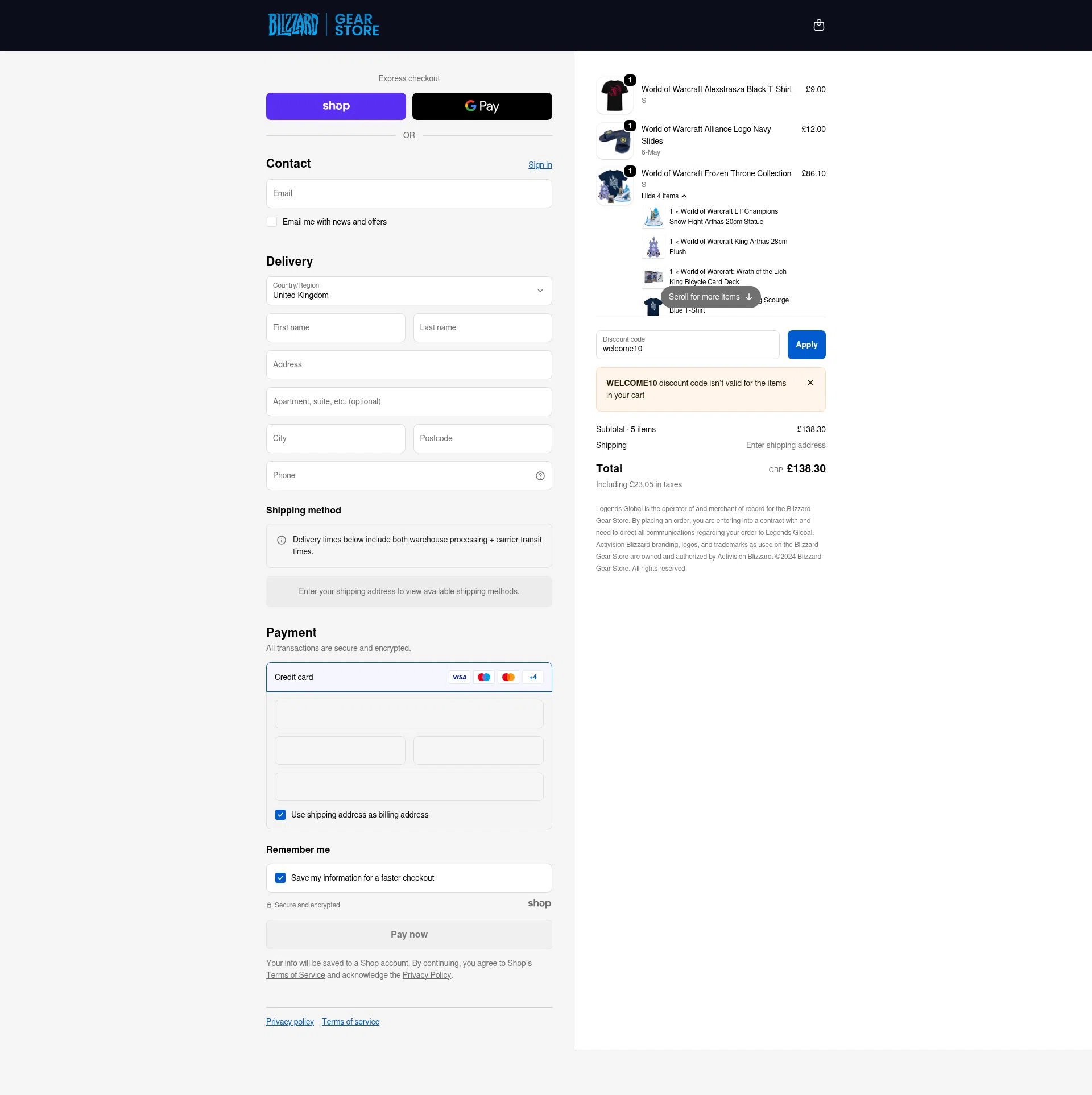Focus the Email input field
Screen dimensions: 1092x1095
pos(409,194)
